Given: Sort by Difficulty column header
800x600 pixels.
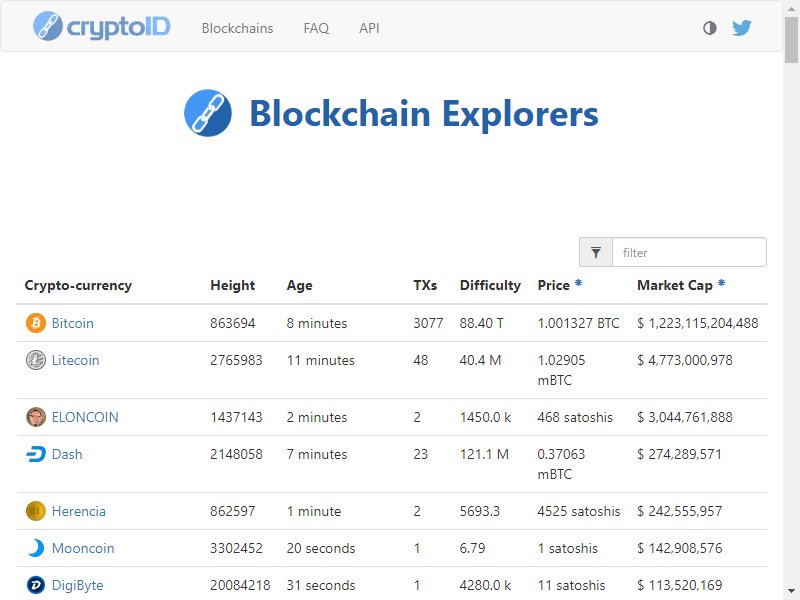Looking at the screenshot, I should [490, 285].
